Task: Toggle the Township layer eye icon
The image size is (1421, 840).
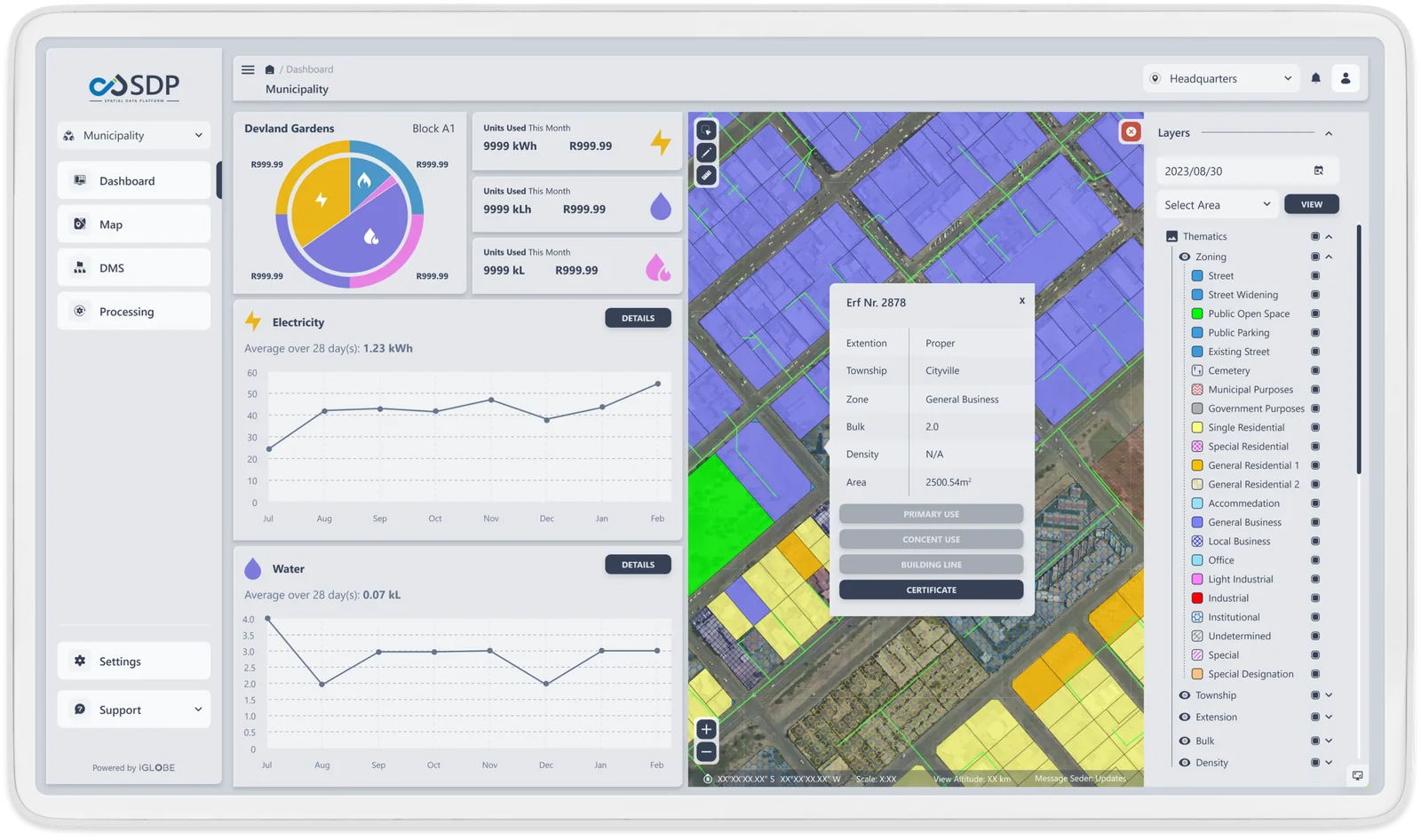Action: [1184, 695]
